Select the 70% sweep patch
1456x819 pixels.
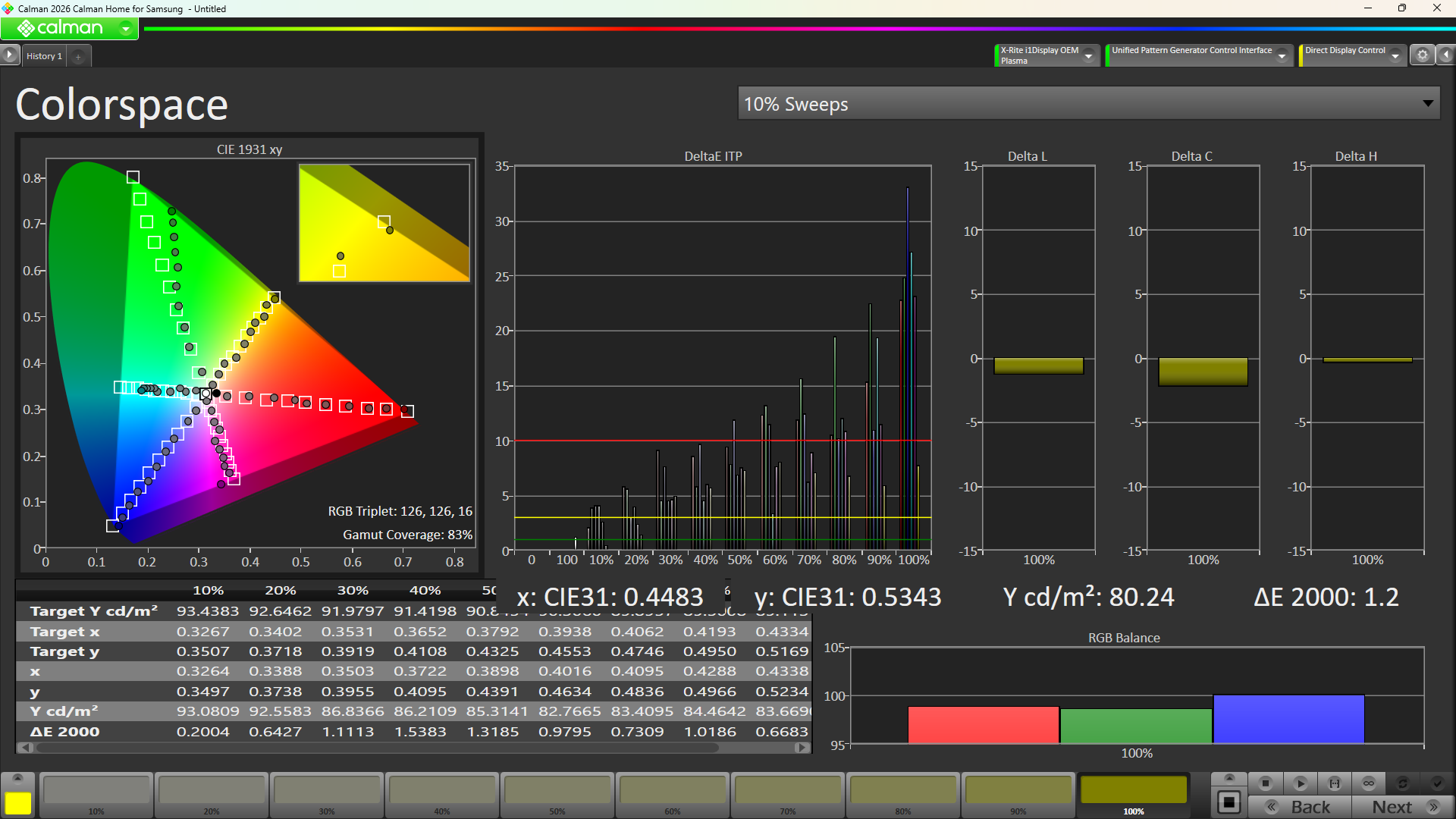788,795
